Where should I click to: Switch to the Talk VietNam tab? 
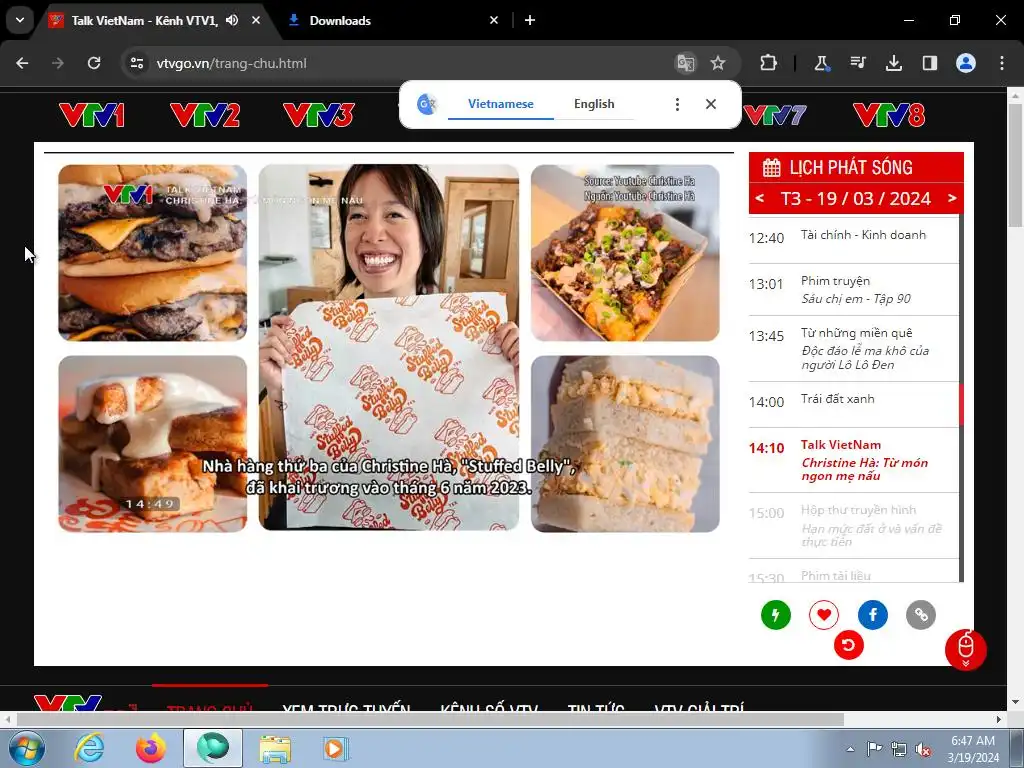pyautogui.click(x=145, y=20)
